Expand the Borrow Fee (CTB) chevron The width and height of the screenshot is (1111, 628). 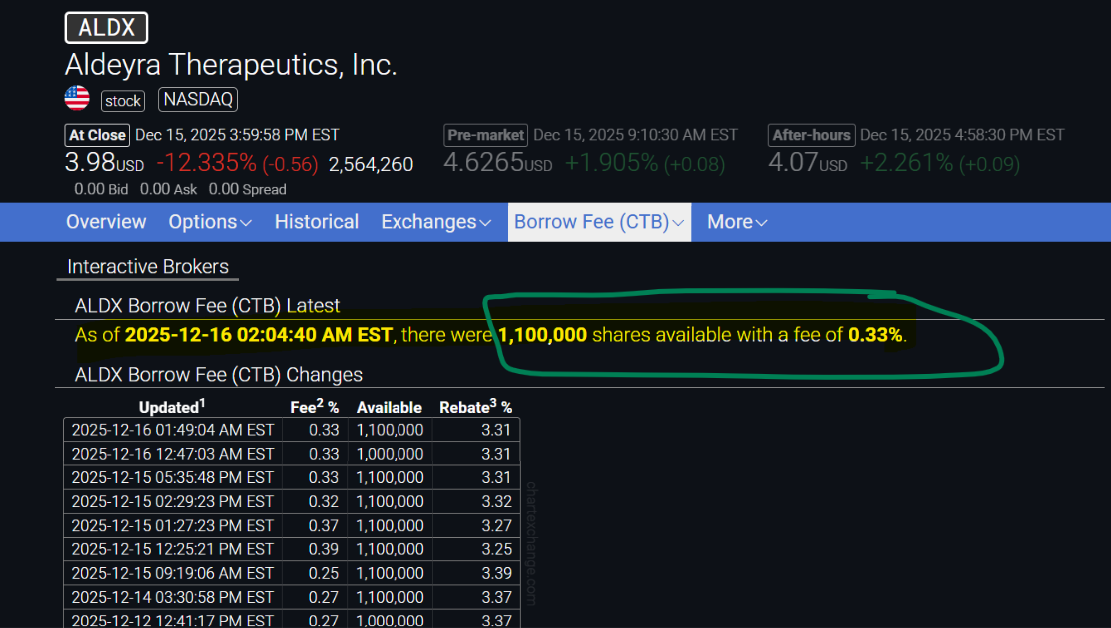[x=678, y=223]
